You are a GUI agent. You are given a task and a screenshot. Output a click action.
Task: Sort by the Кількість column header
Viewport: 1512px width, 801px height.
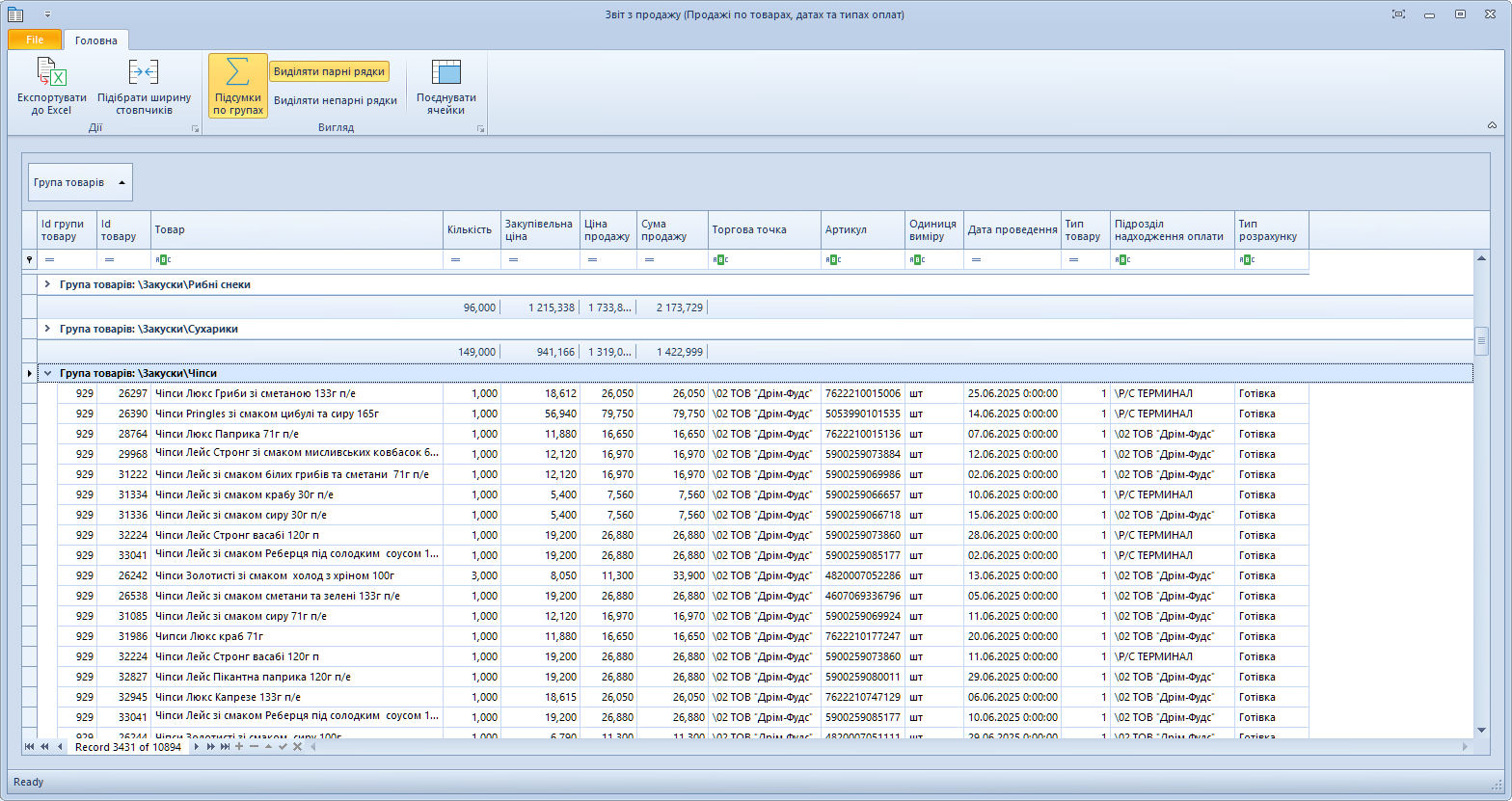pos(472,229)
